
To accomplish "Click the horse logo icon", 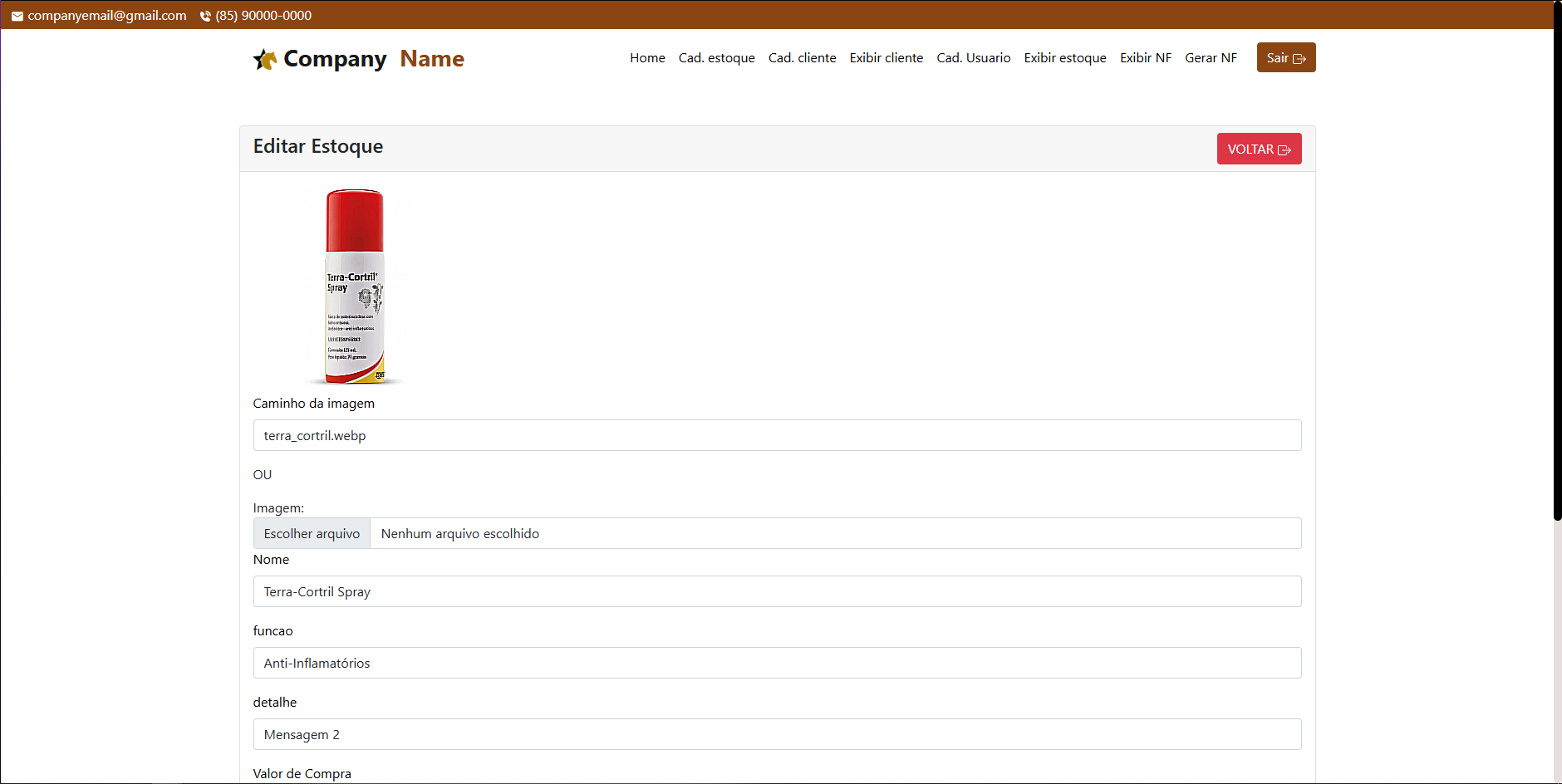I will pos(265,59).
